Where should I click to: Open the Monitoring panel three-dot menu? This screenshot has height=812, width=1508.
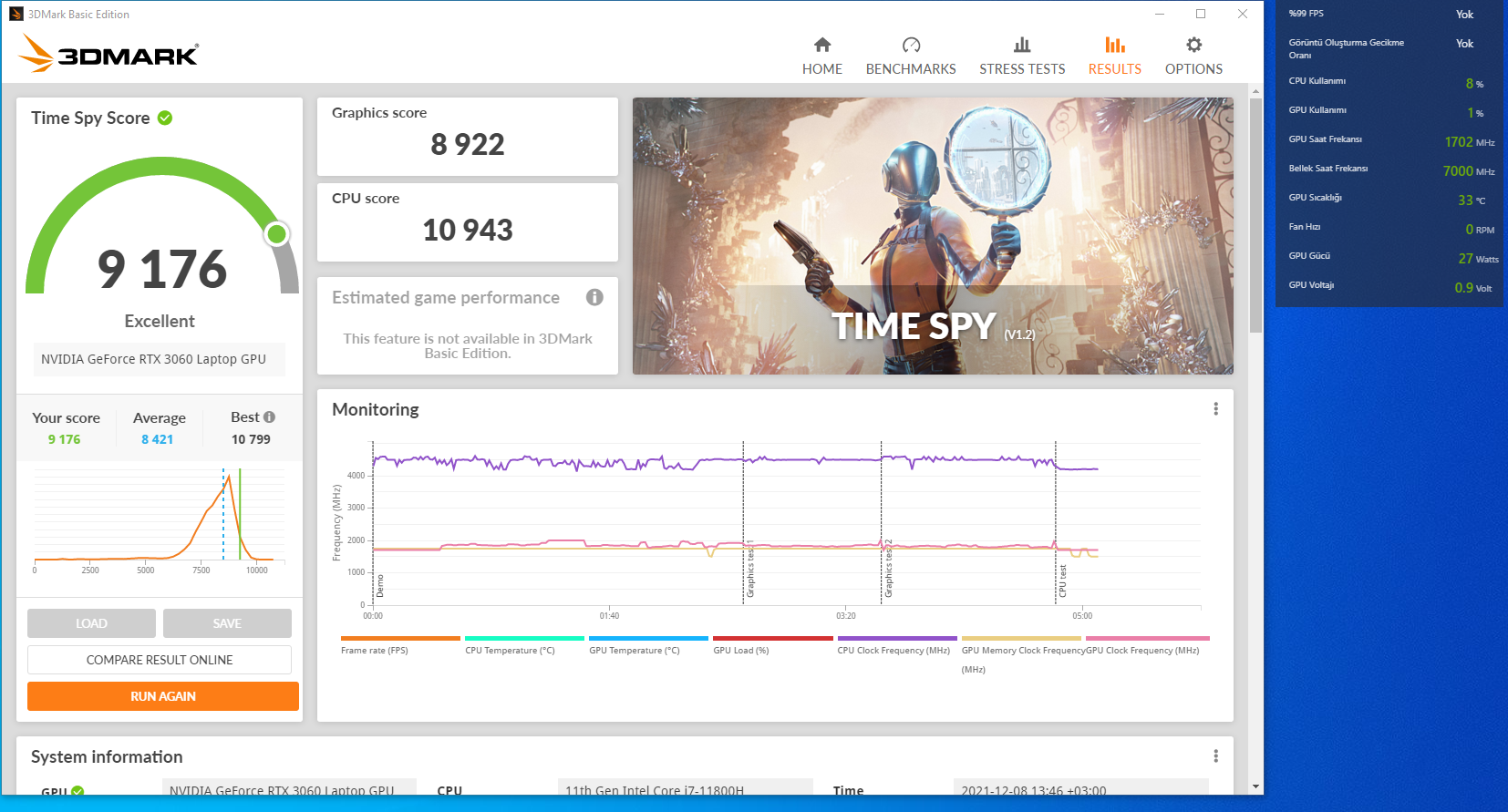tap(1215, 409)
